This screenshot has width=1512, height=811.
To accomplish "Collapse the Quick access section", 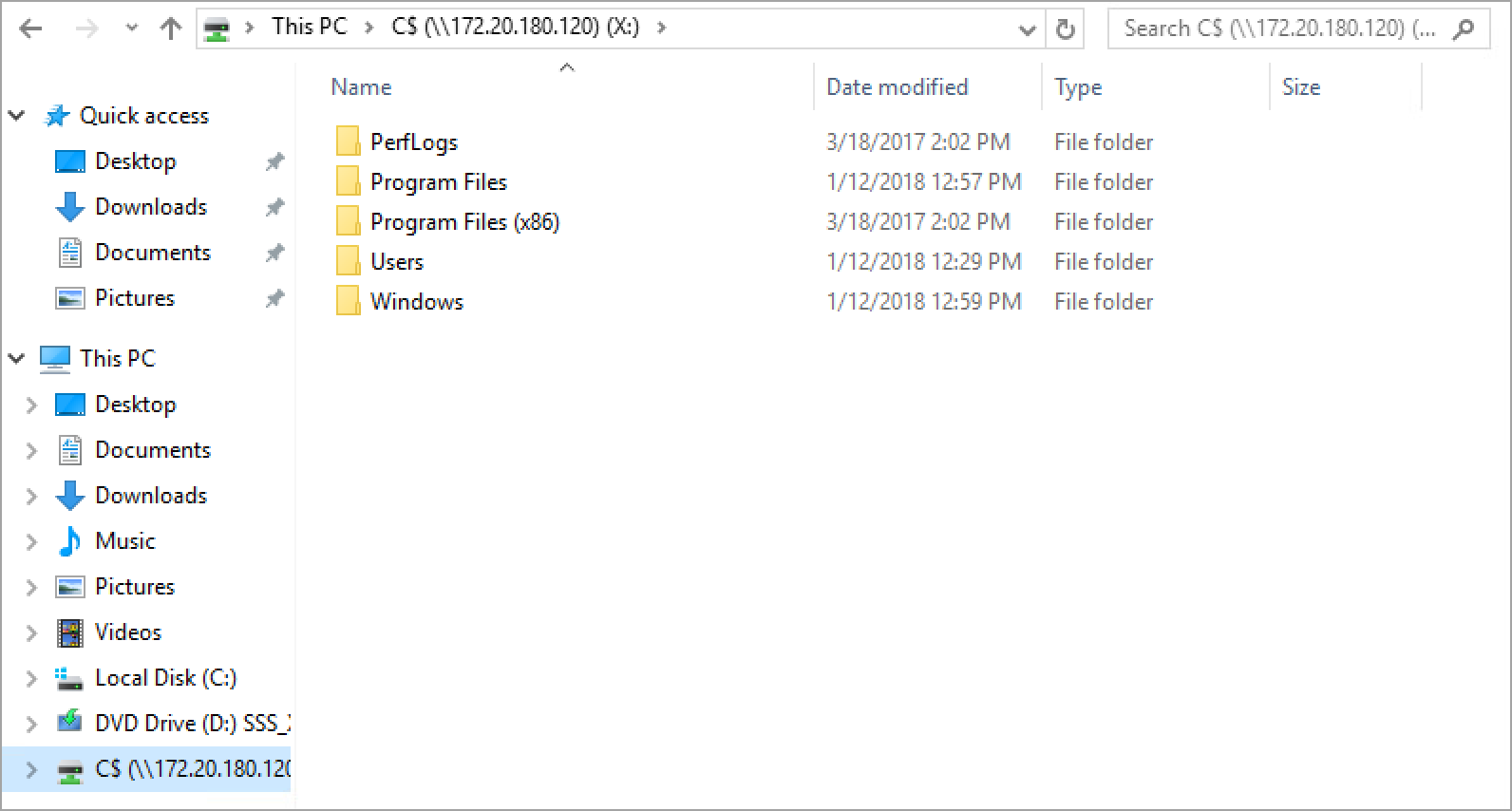I will point(16,116).
